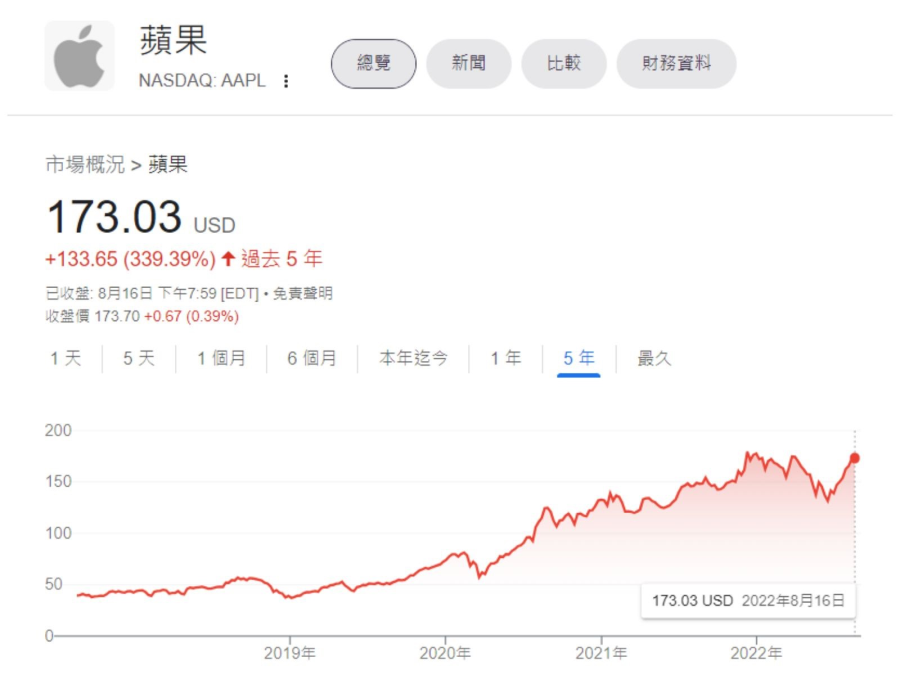
Task: Switch chart to 6 個月 range
Action: (x=312, y=358)
